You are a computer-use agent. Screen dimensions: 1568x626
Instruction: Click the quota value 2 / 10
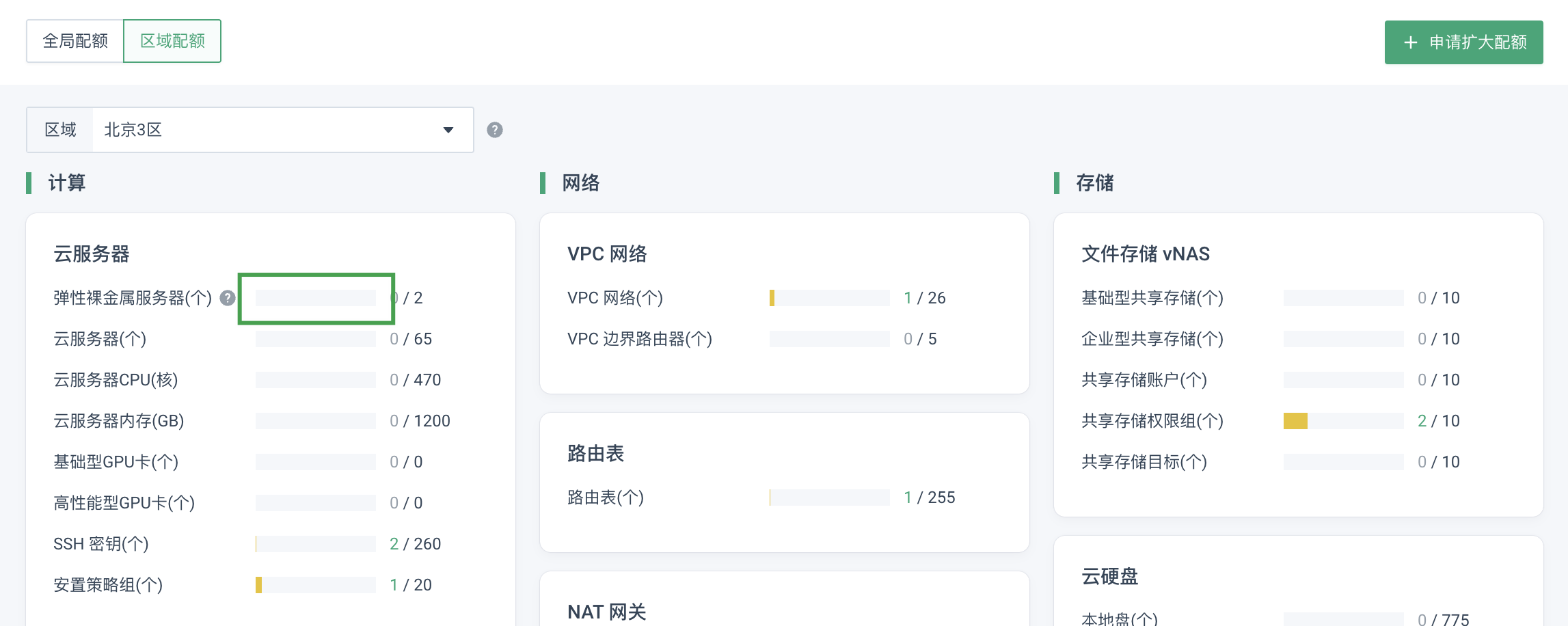(1439, 421)
